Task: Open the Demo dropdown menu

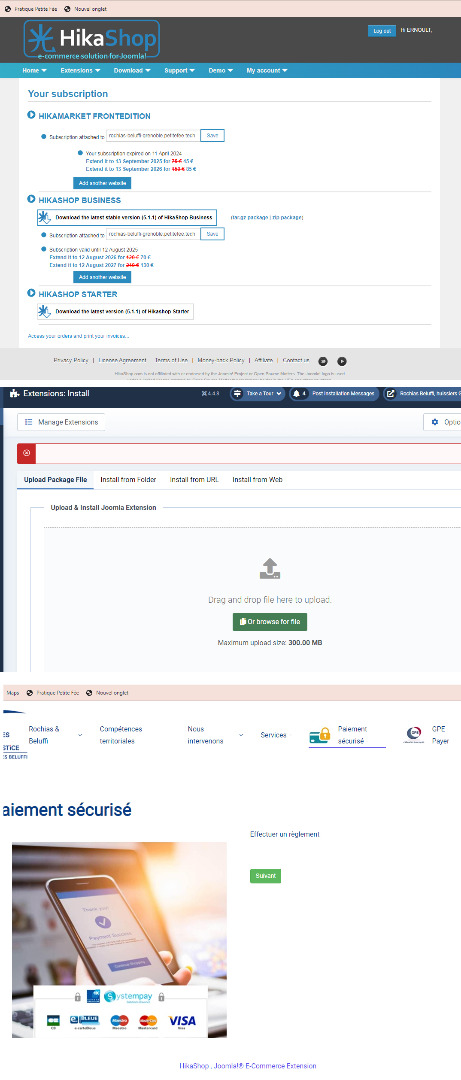Action: (221, 70)
